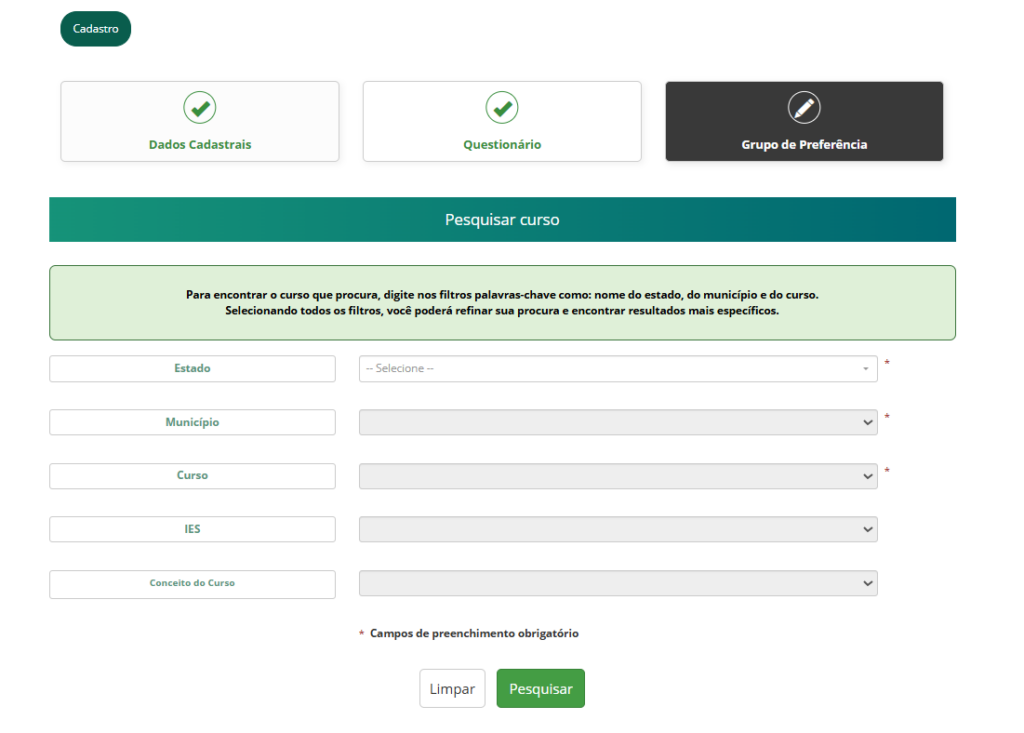Click the Cadastro pill button
The height and width of the screenshot is (733, 1024).
(x=96, y=29)
